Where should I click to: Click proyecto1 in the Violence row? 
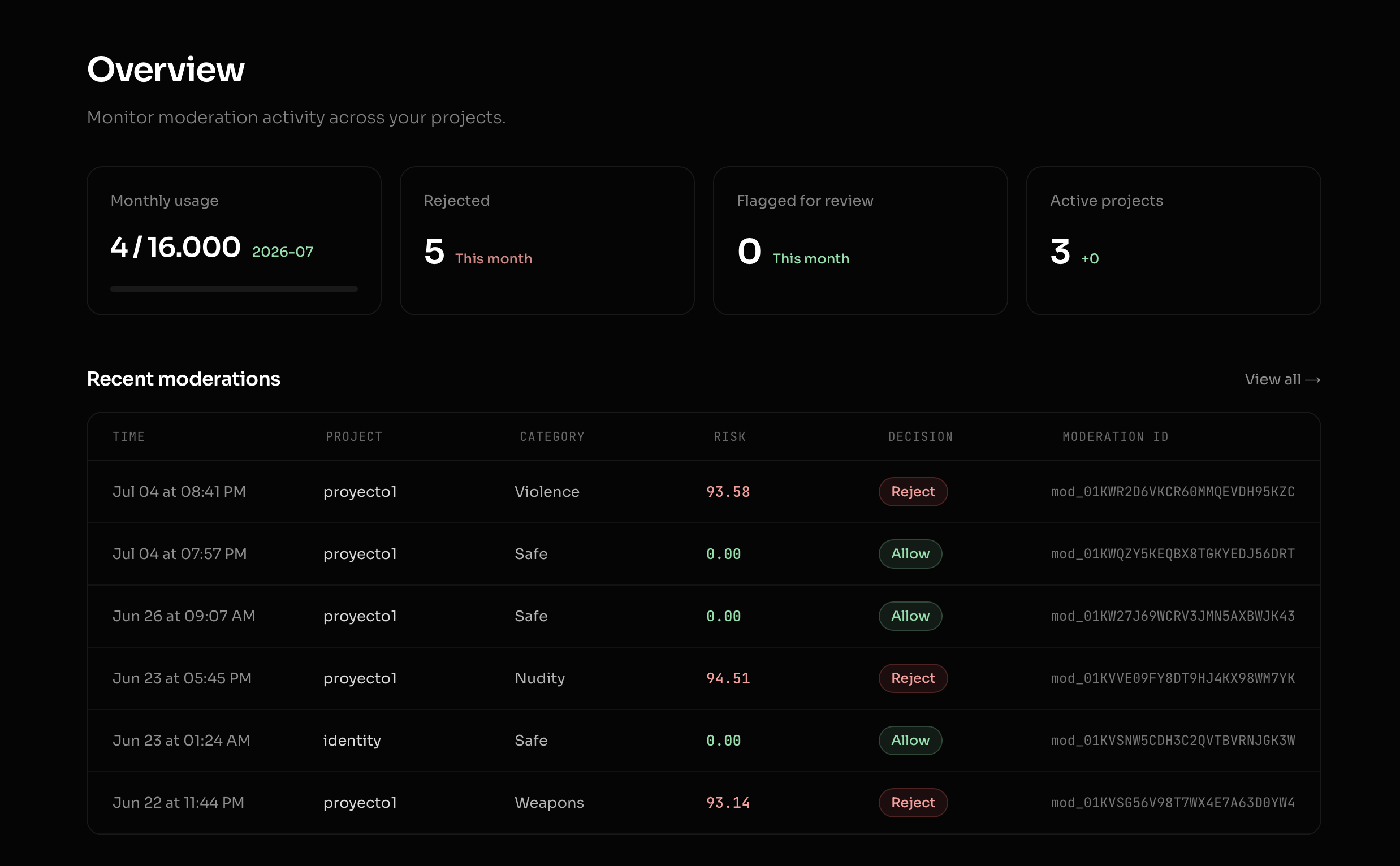(x=360, y=492)
